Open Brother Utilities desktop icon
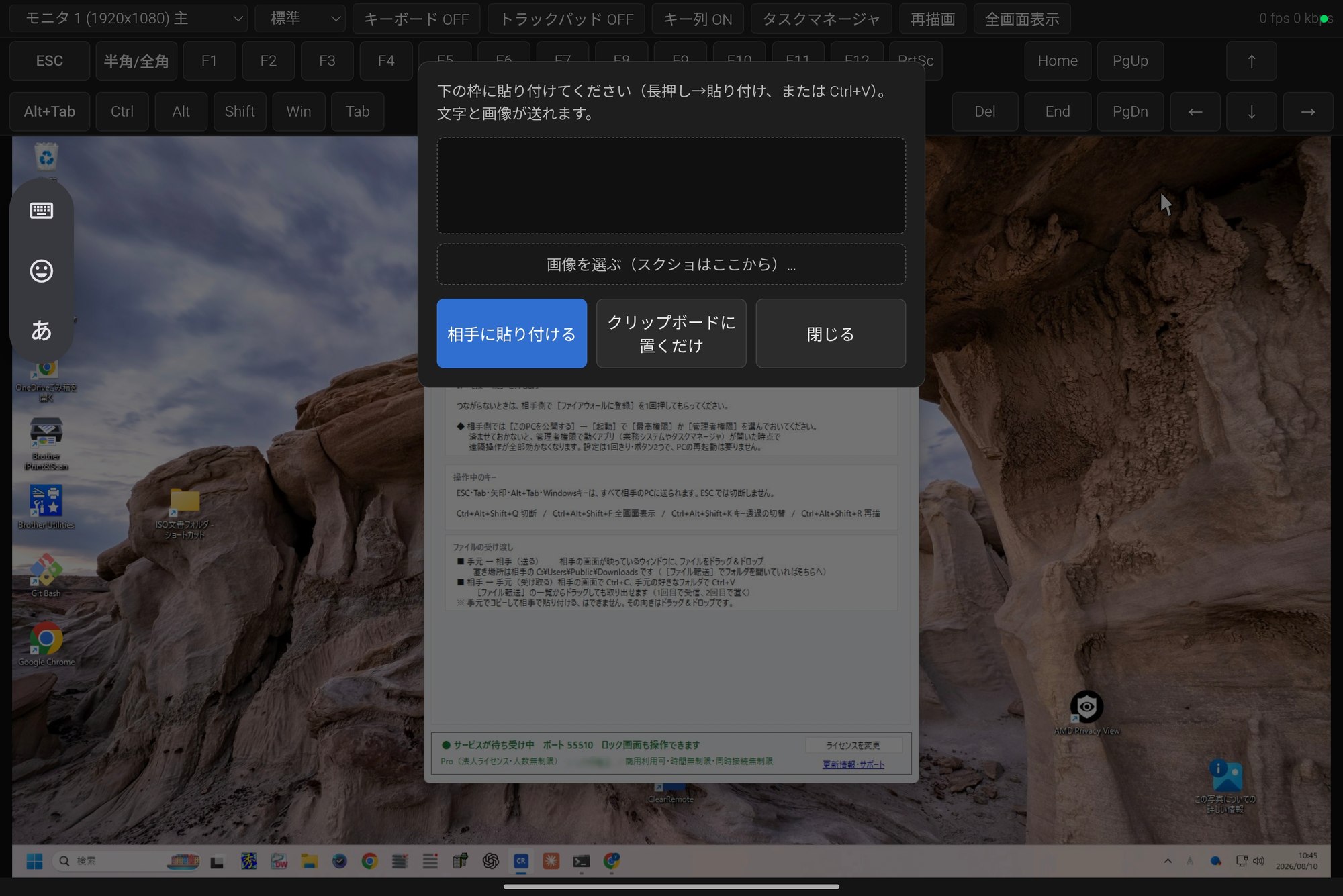This screenshot has height=896, width=1343. point(46,507)
